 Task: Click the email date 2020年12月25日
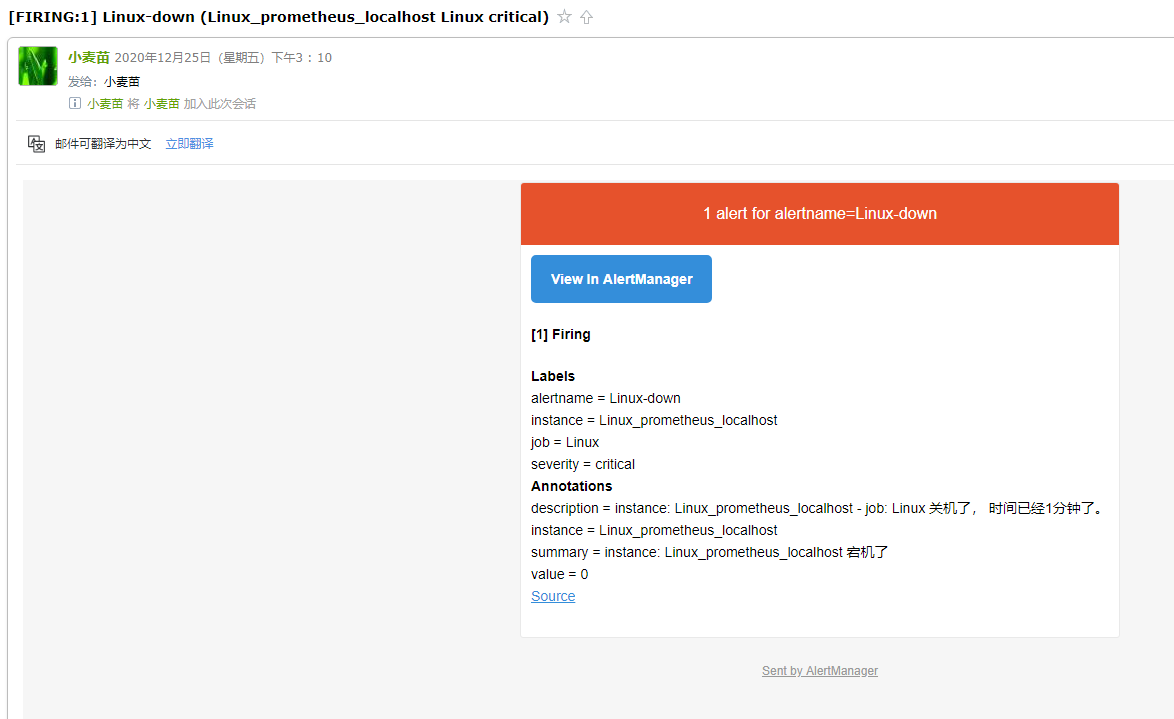coord(163,58)
